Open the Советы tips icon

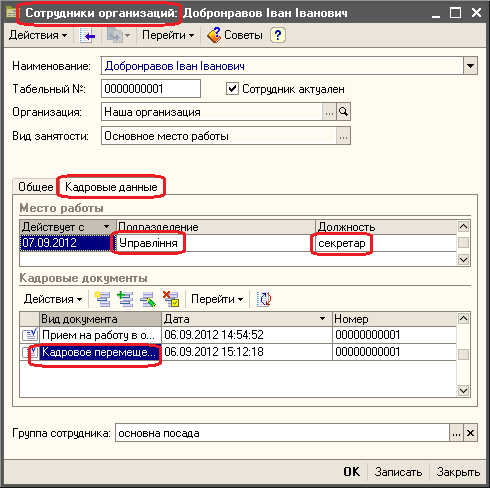pos(214,35)
